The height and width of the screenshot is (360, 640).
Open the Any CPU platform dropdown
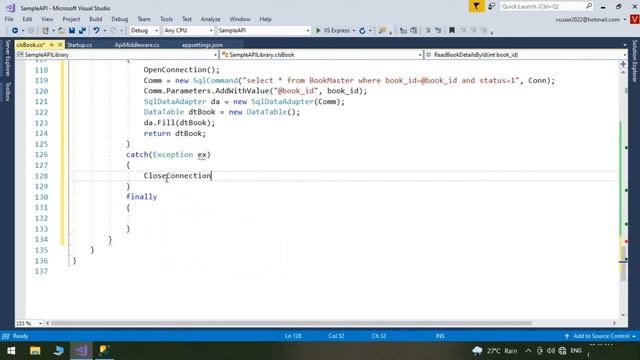point(188,31)
